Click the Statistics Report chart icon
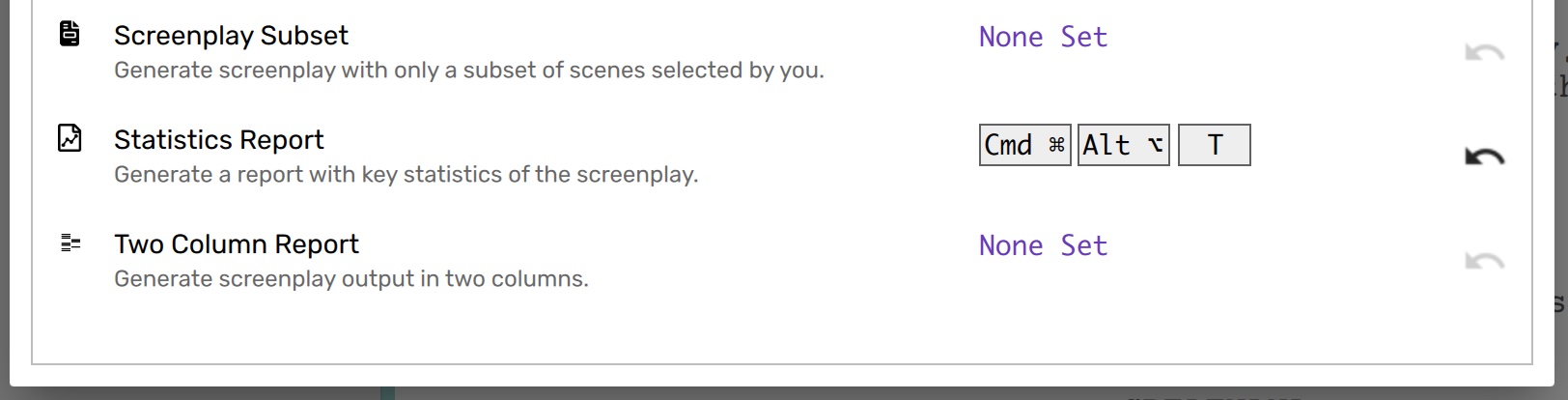This screenshot has width=1568, height=400. click(x=70, y=138)
